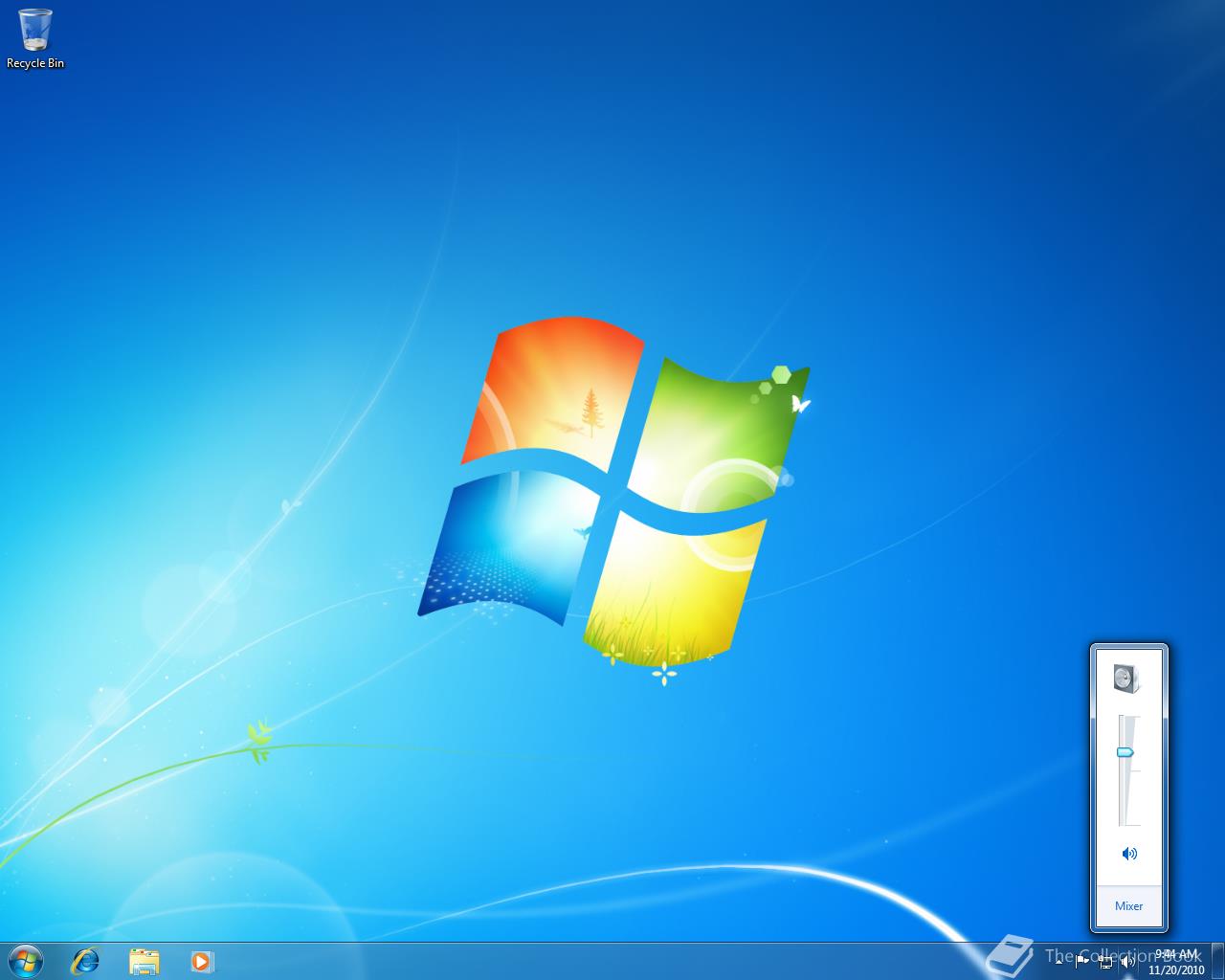The height and width of the screenshot is (980, 1225).
Task: Launch Windows Media Player from the taskbar
Action: coord(201,961)
